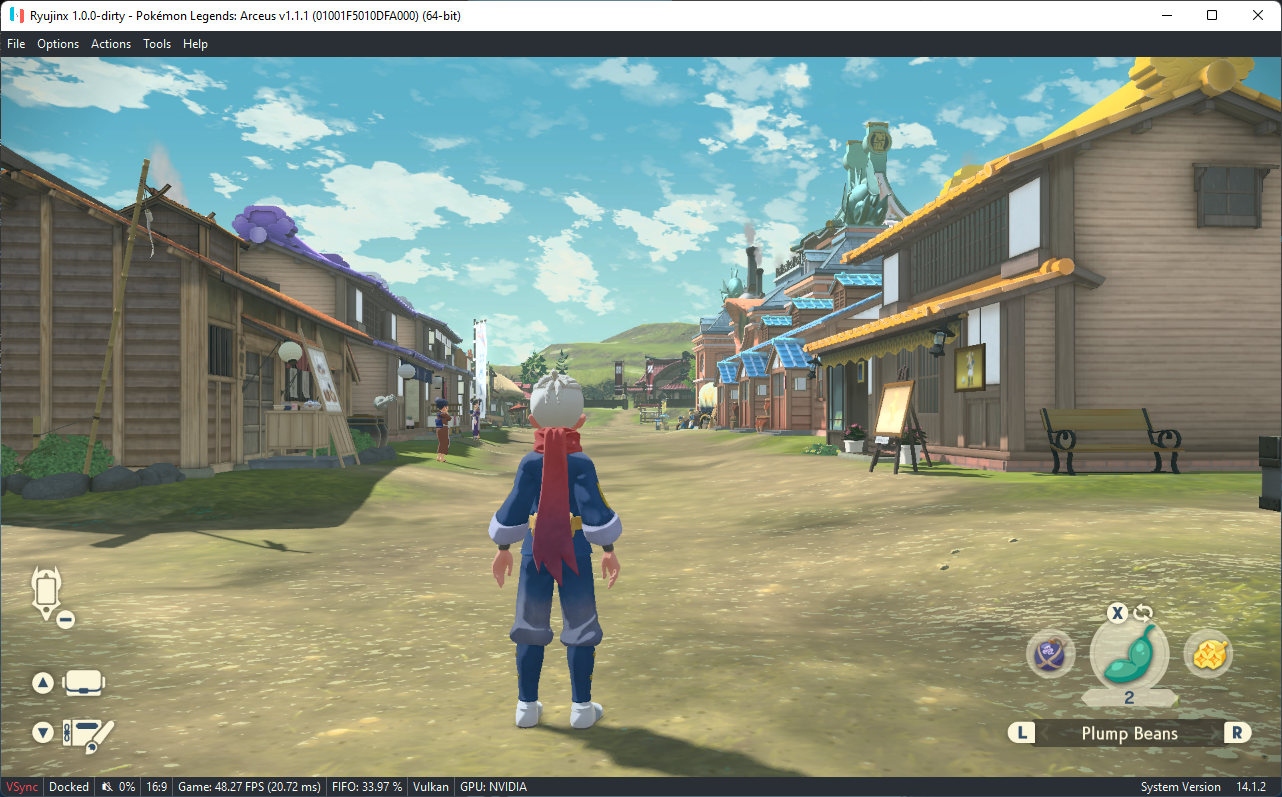Maximize the Ryujinx window
Image resolution: width=1282 pixels, height=797 pixels.
tap(1212, 15)
